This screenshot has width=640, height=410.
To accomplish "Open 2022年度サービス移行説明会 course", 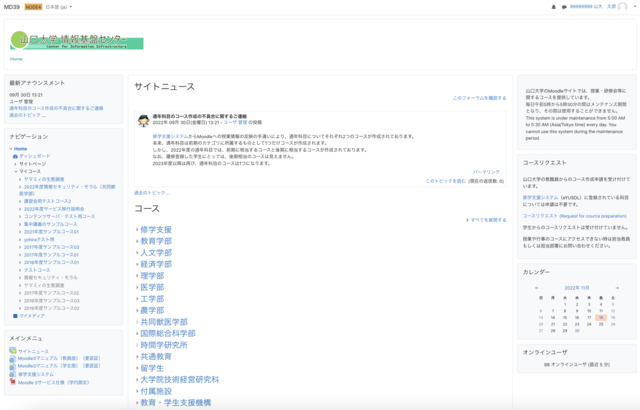I will coord(54,209).
